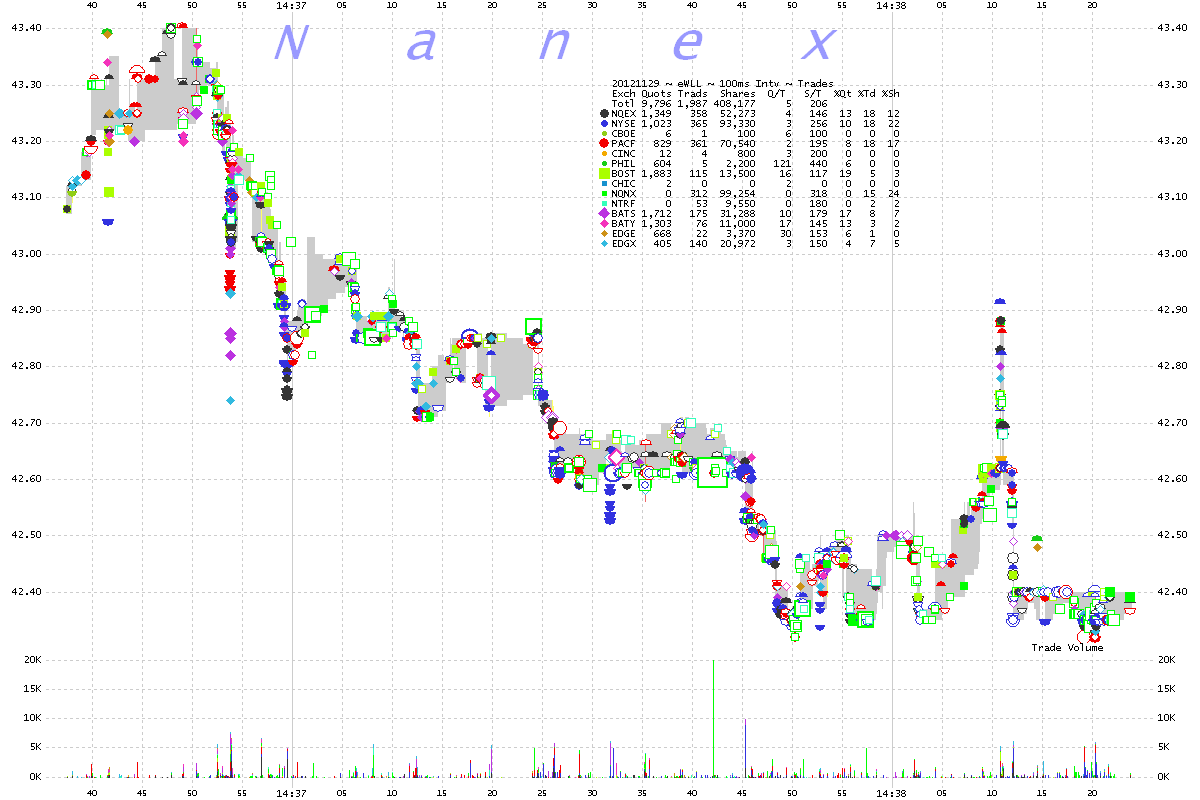
Task: Click the 'Totl' row label in the legend
Action: click(x=624, y=104)
